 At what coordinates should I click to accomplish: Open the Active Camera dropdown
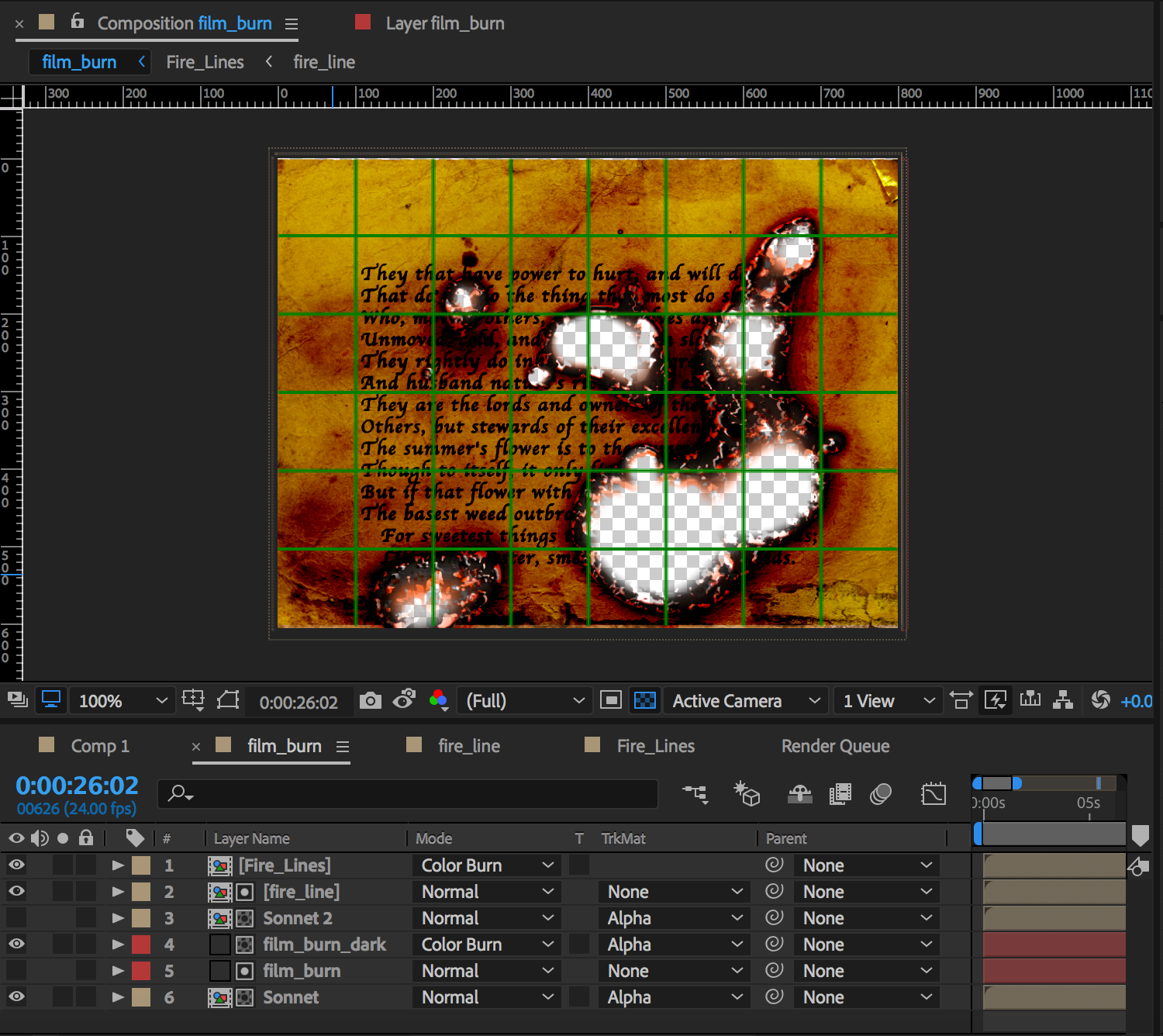click(746, 701)
